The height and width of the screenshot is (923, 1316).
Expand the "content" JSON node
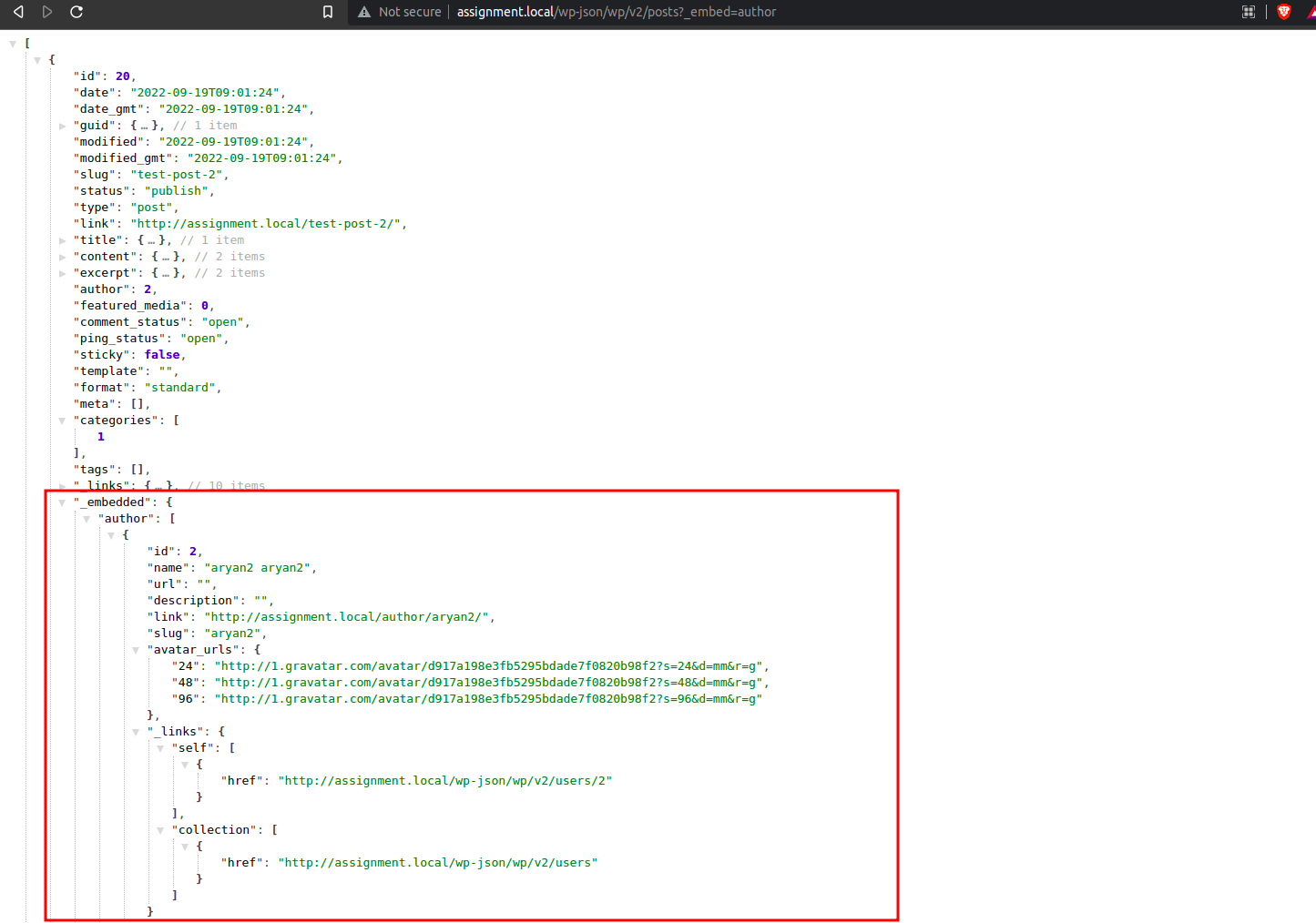pos(62,257)
